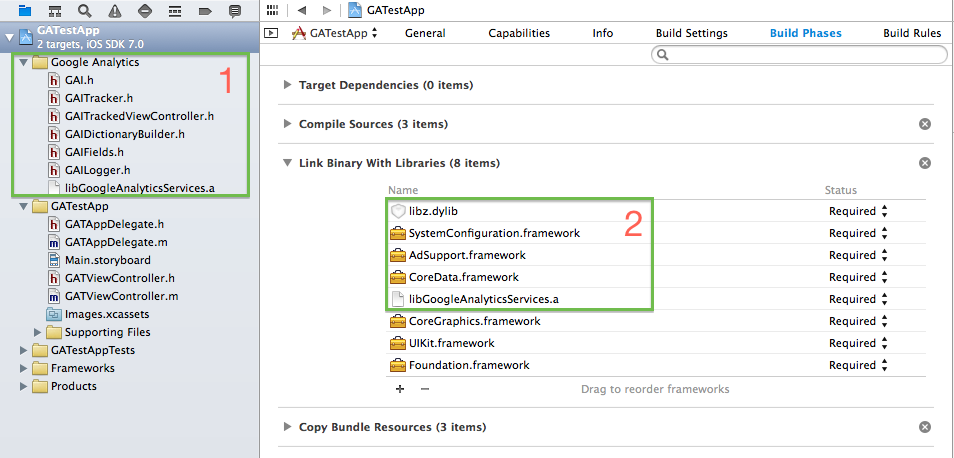Expand Compile Sources section
Image resolution: width=954 pixels, height=458 pixels.
click(288, 124)
